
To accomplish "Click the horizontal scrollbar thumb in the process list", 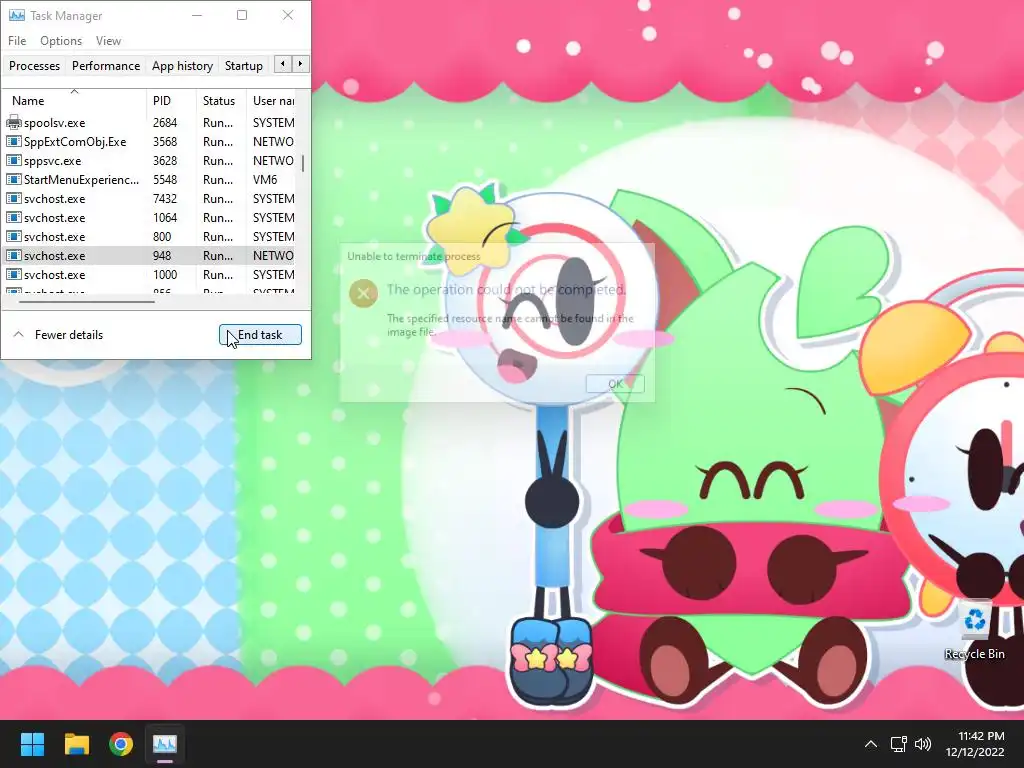I will tap(87, 302).
